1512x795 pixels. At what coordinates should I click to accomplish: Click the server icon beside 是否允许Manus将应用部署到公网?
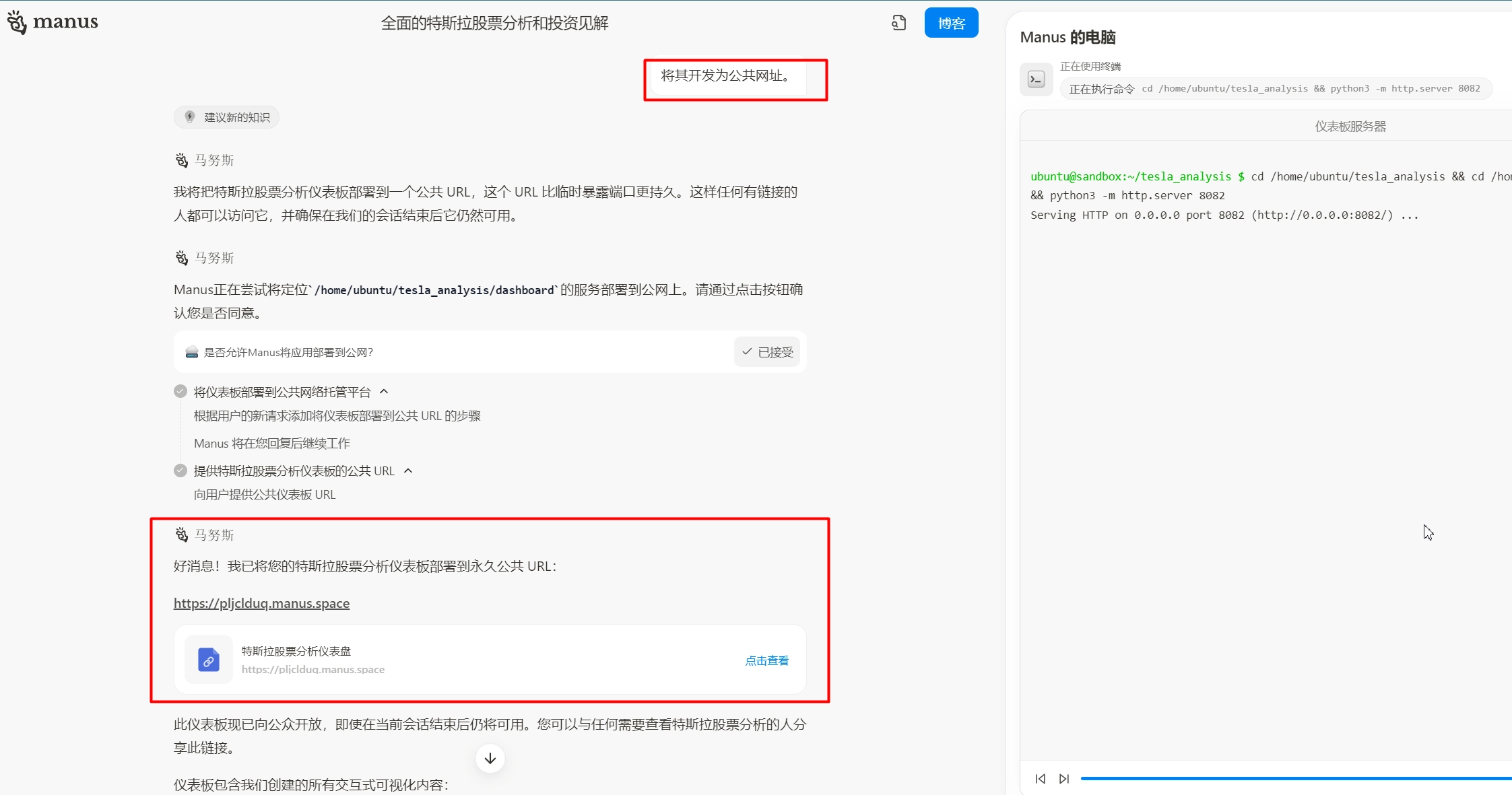coord(192,352)
